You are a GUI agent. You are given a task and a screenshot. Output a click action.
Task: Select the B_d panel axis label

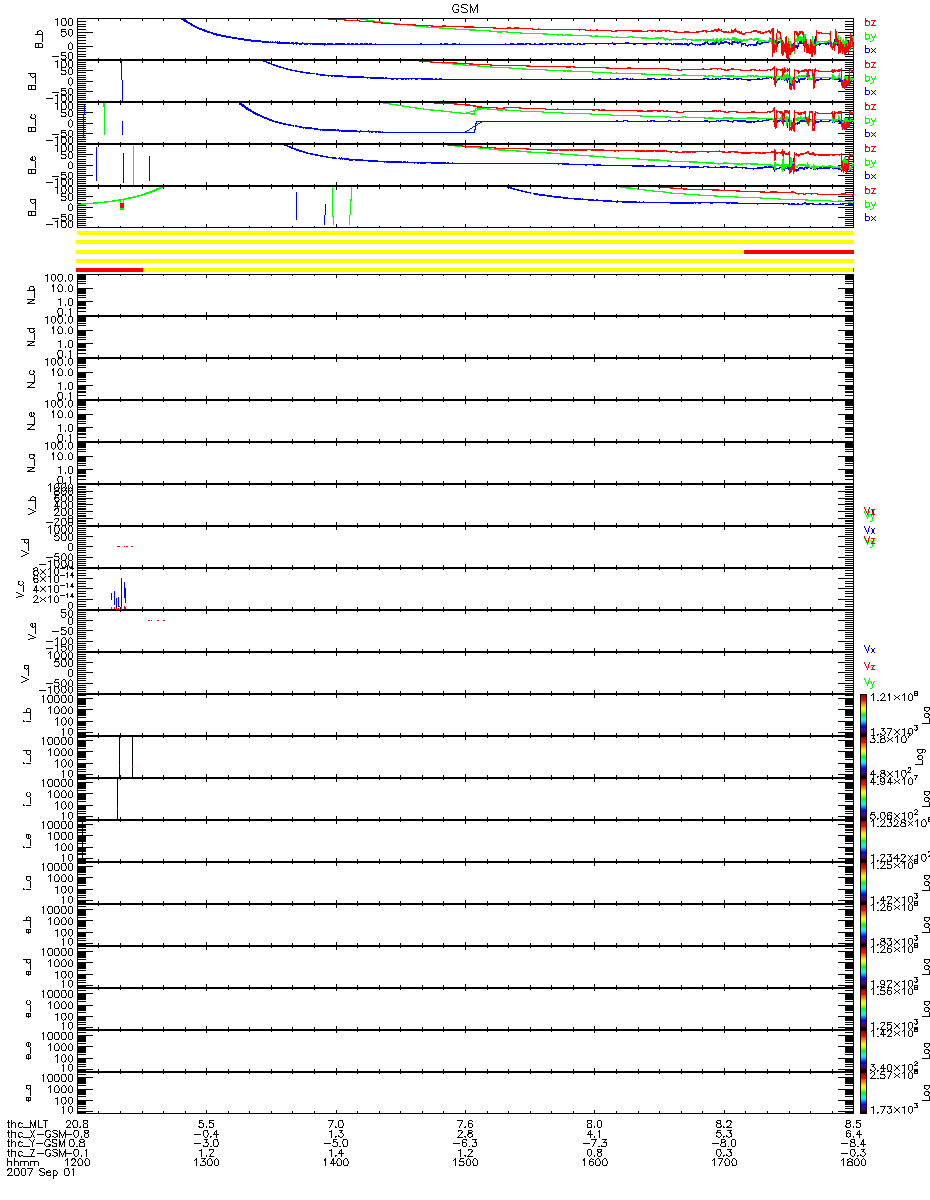pos(31,81)
